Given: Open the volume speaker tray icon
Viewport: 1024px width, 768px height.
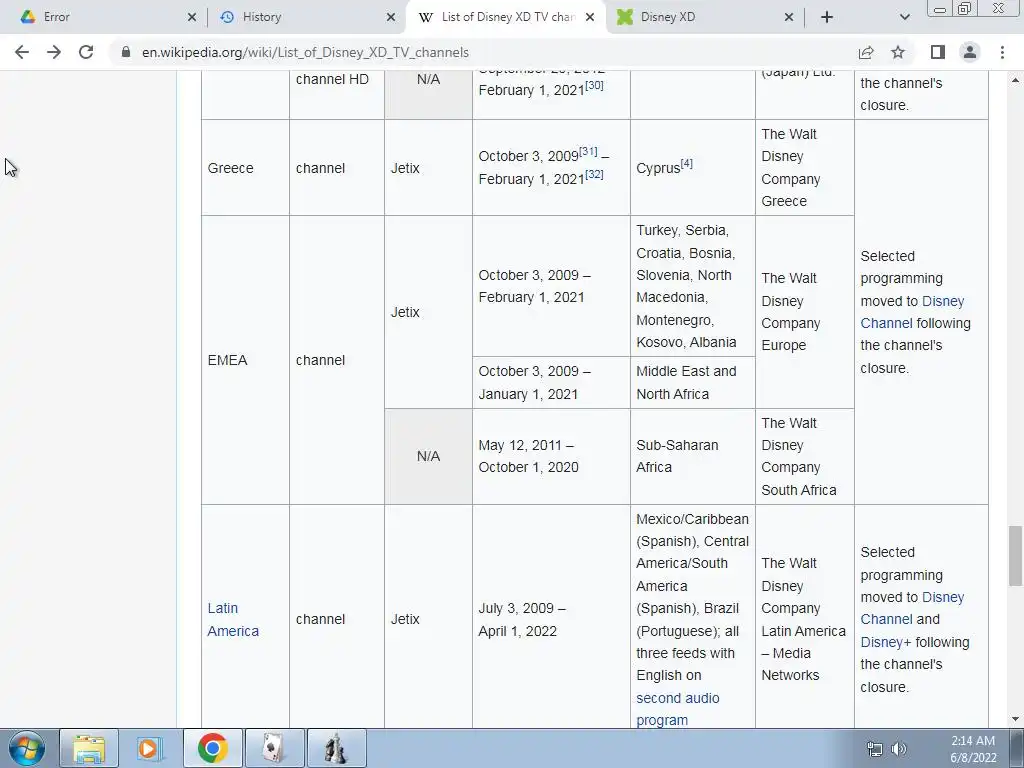Looking at the screenshot, I should (899, 749).
